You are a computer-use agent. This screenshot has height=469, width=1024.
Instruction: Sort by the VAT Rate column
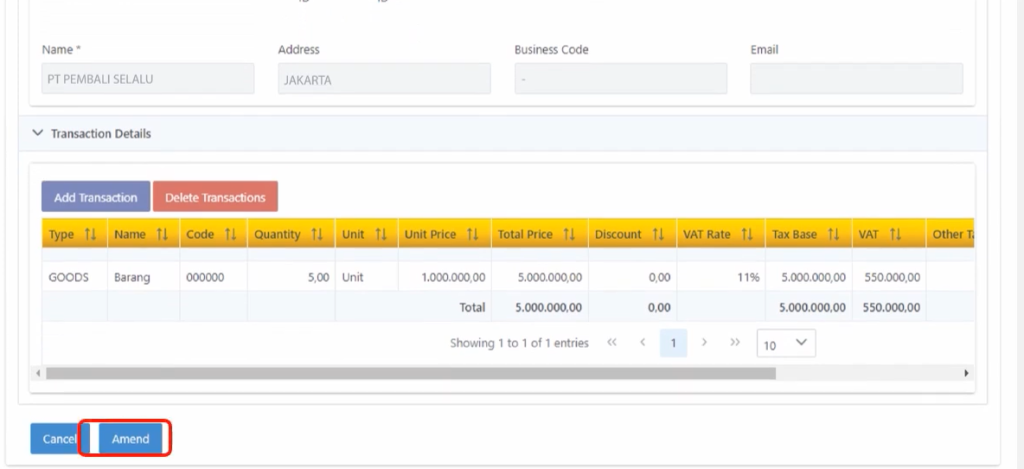[x=746, y=234]
